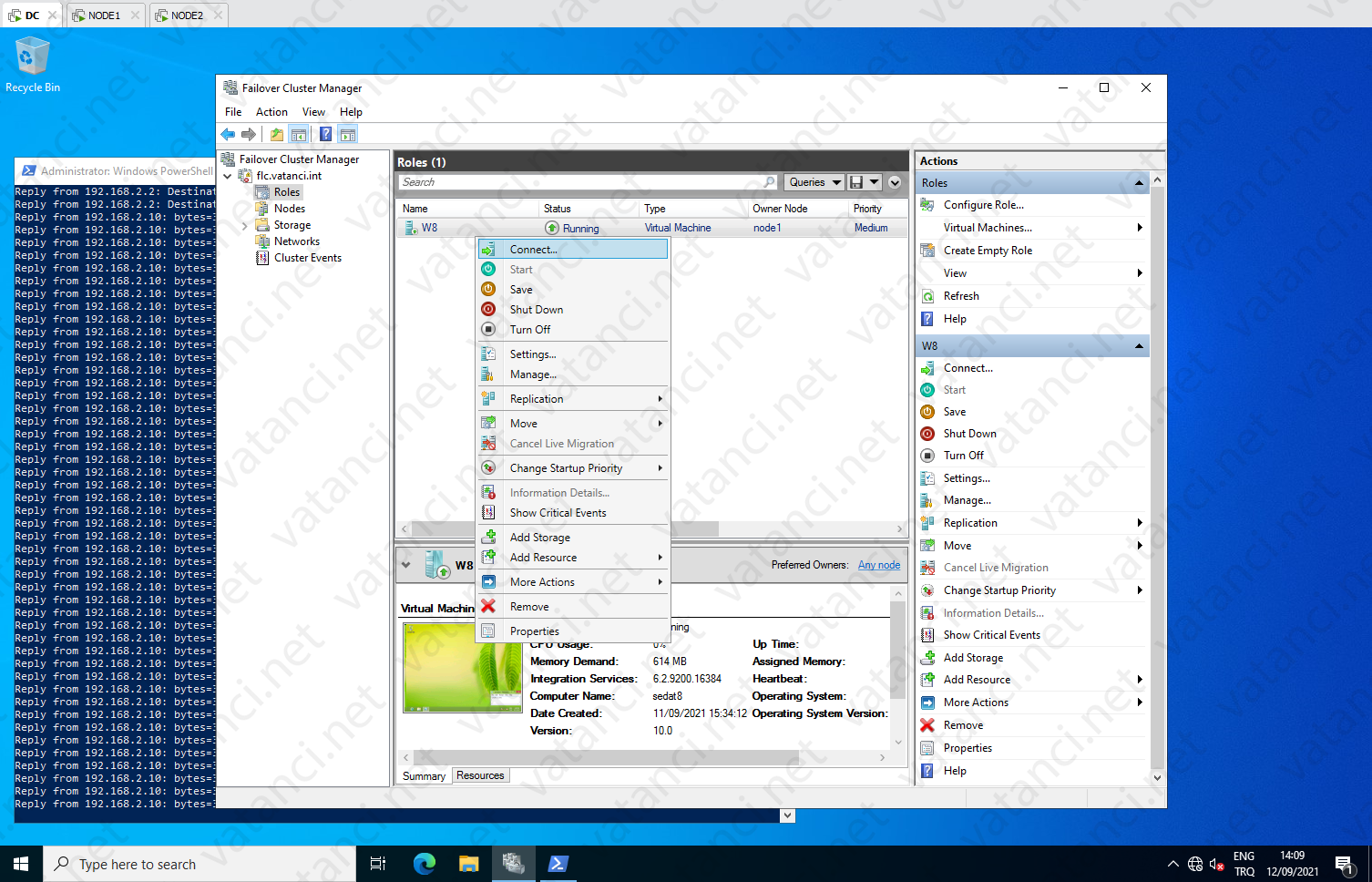Click the round expand search options chevron
This screenshot has height=882, width=1372.
coord(895,182)
